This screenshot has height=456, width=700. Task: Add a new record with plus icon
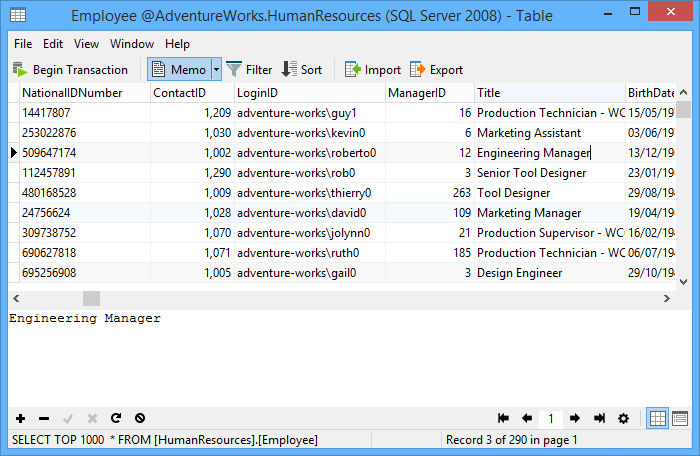(x=21, y=418)
